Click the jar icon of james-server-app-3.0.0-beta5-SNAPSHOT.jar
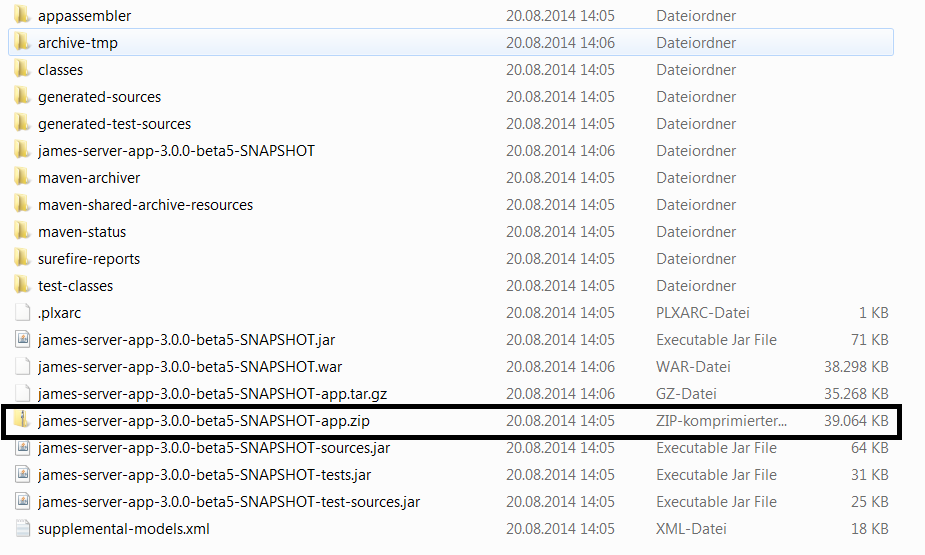Image resolution: width=925 pixels, height=555 pixels. (22, 340)
